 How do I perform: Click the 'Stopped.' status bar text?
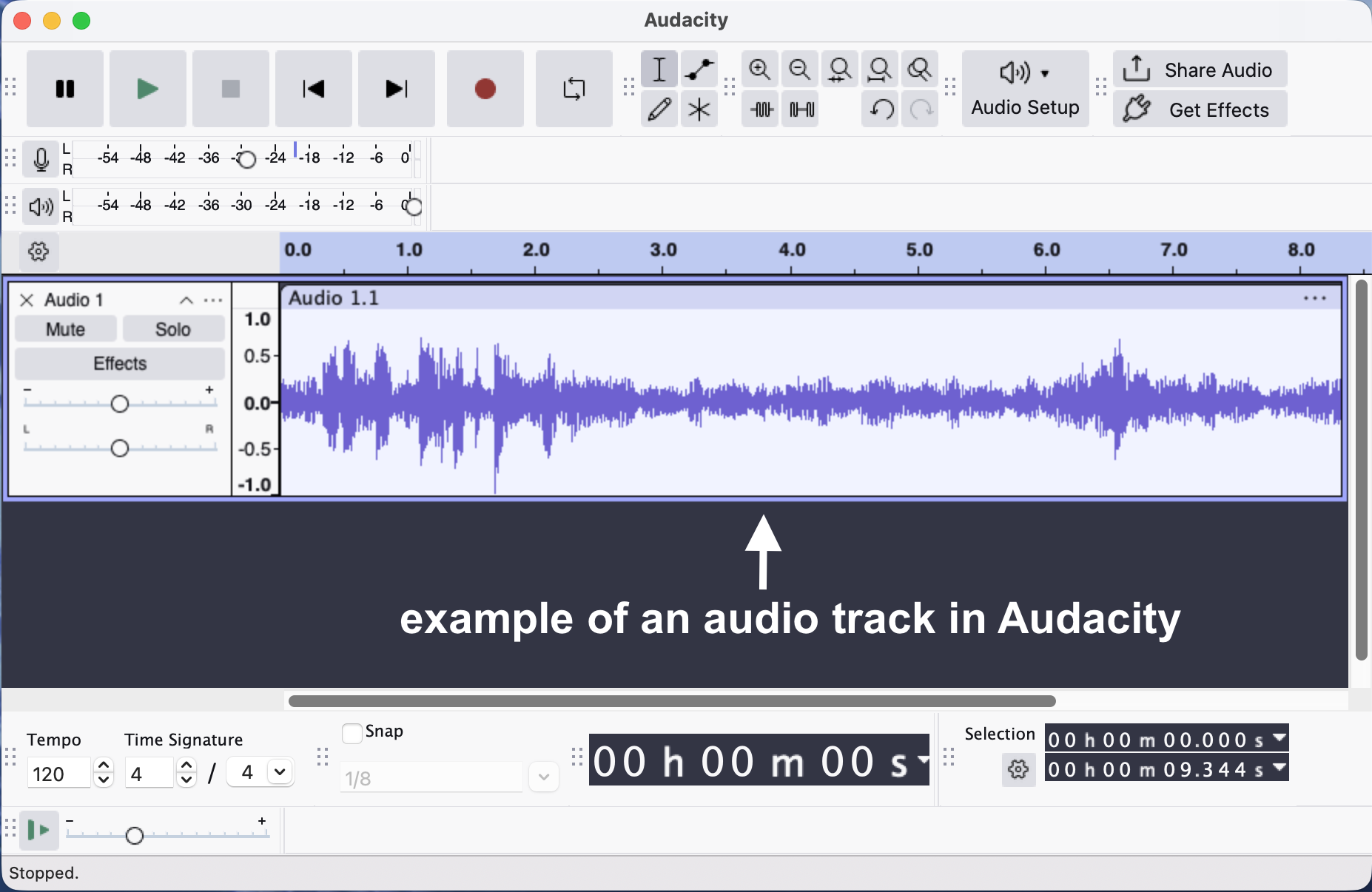click(x=44, y=874)
